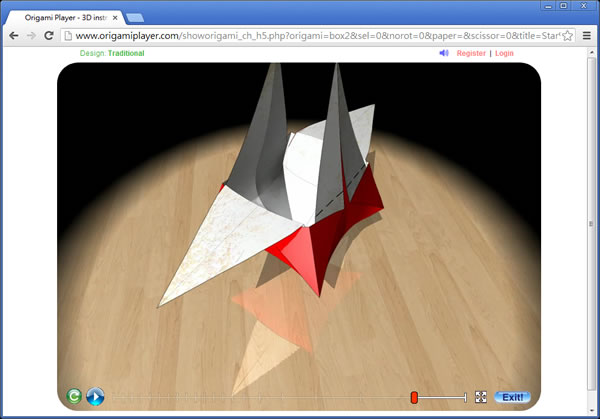Close the Origami Player tab

click(115, 18)
